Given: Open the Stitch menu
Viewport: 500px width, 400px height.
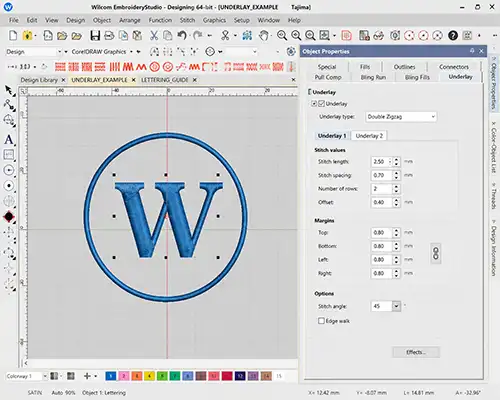Looking at the screenshot, I should pos(187,20).
